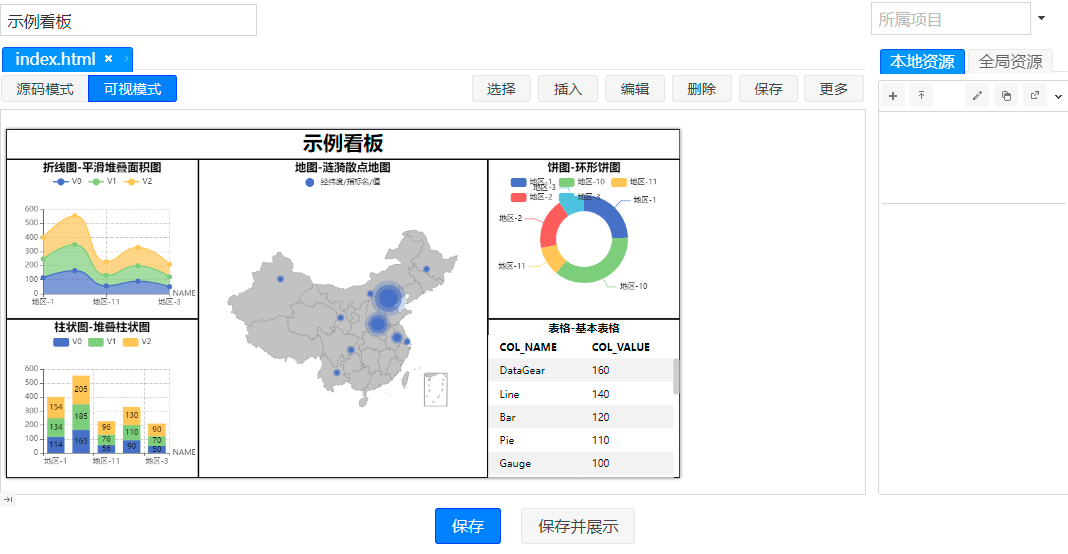
Task: Click the 保存并展示 button
Action: pyautogui.click(x=578, y=526)
